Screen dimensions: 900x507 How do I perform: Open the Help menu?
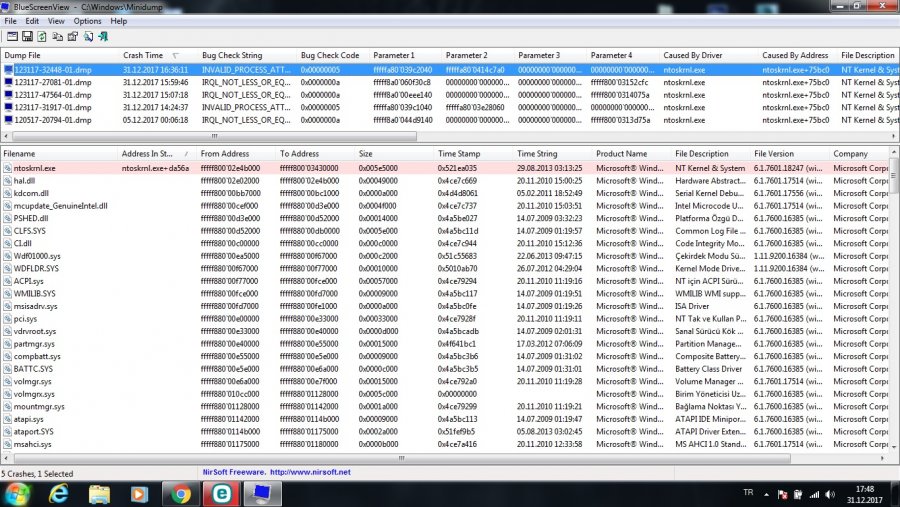pyautogui.click(x=119, y=21)
